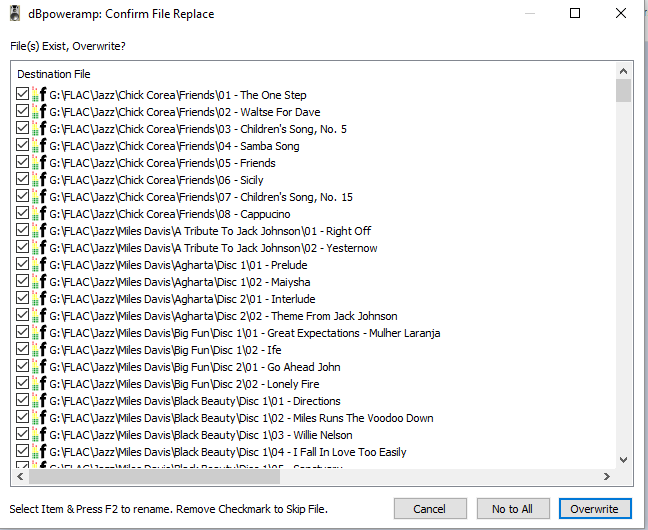Uncheck the 02 - Waltse For Dave file
The width and height of the screenshot is (648, 530).
coord(22,112)
